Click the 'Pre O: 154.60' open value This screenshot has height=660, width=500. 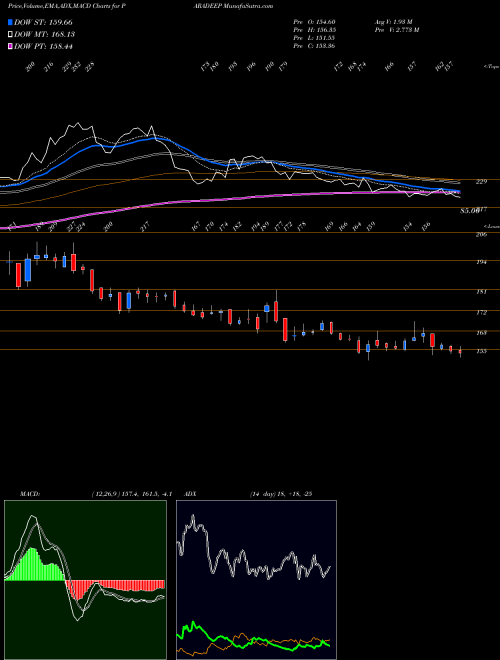coord(314,22)
